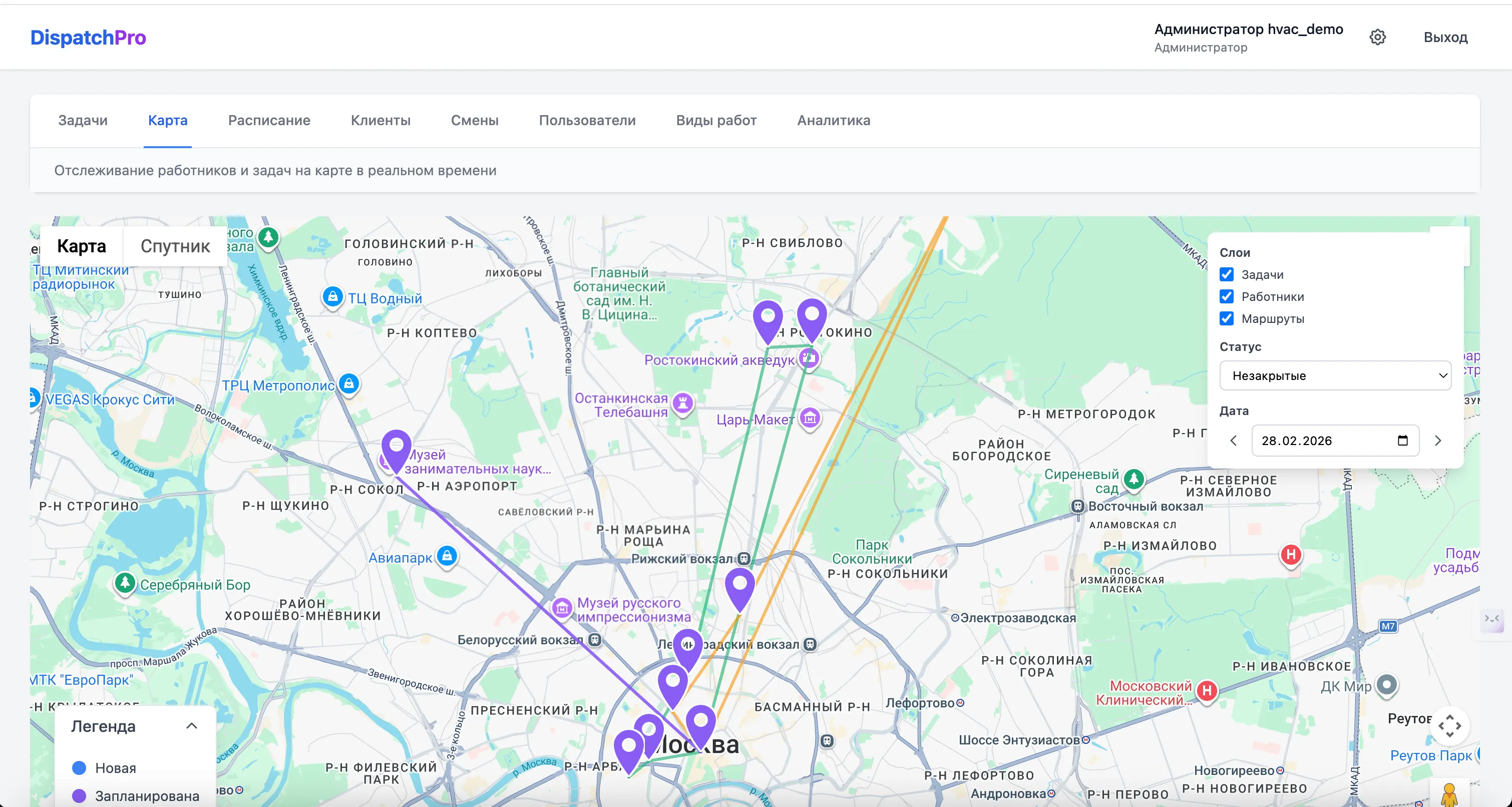Viewport: 1512px width, 807px height.
Task: Click the Выход button
Action: coord(1446,37)
